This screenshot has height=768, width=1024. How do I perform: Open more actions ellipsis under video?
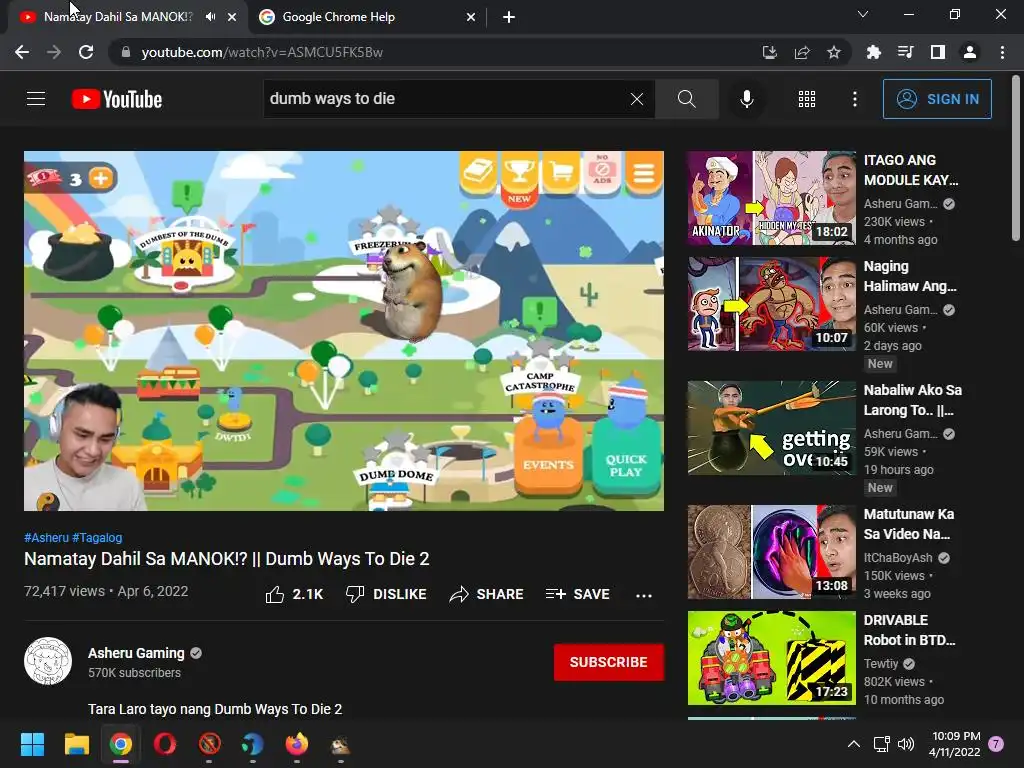click(644, 595)
